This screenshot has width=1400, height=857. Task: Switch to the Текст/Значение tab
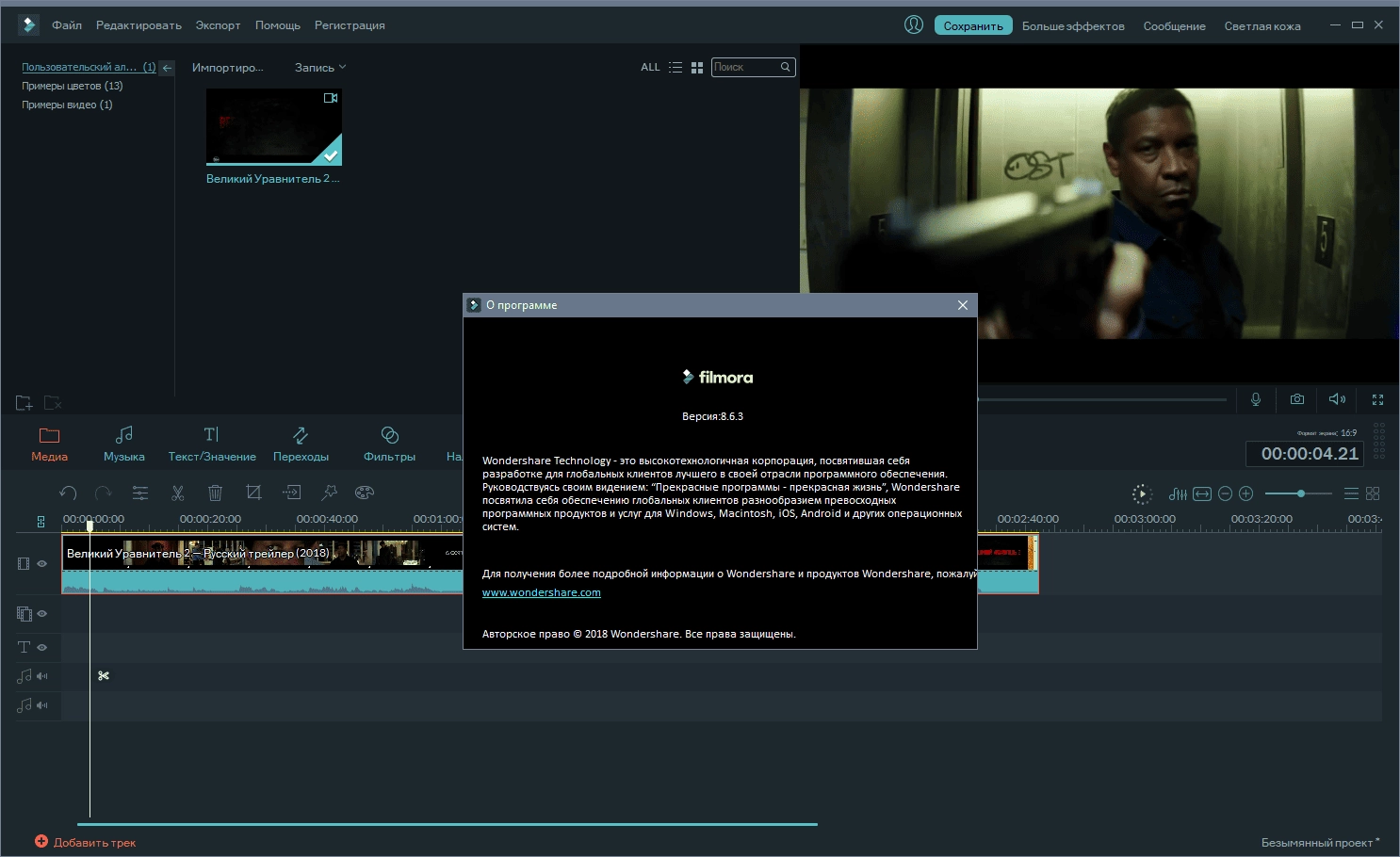point(212,445)
